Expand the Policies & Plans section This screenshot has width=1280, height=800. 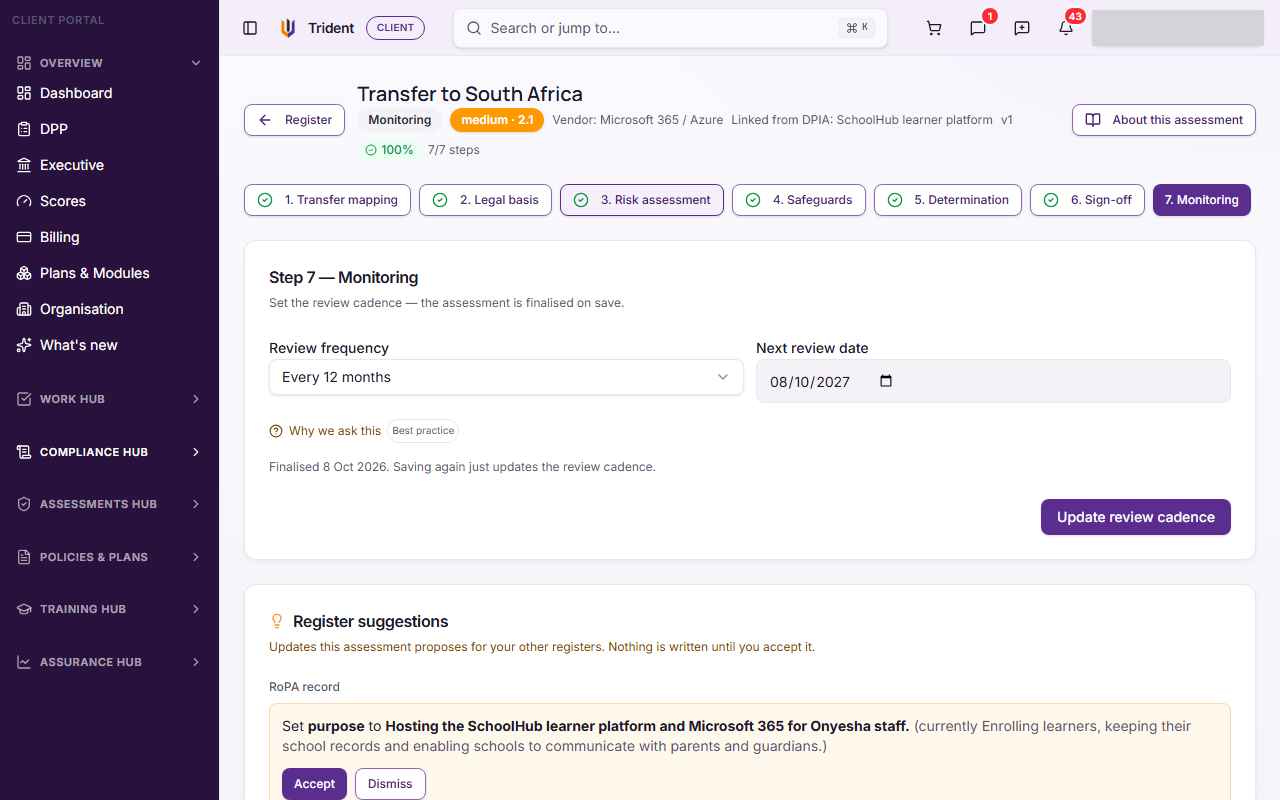click(109, 557)
